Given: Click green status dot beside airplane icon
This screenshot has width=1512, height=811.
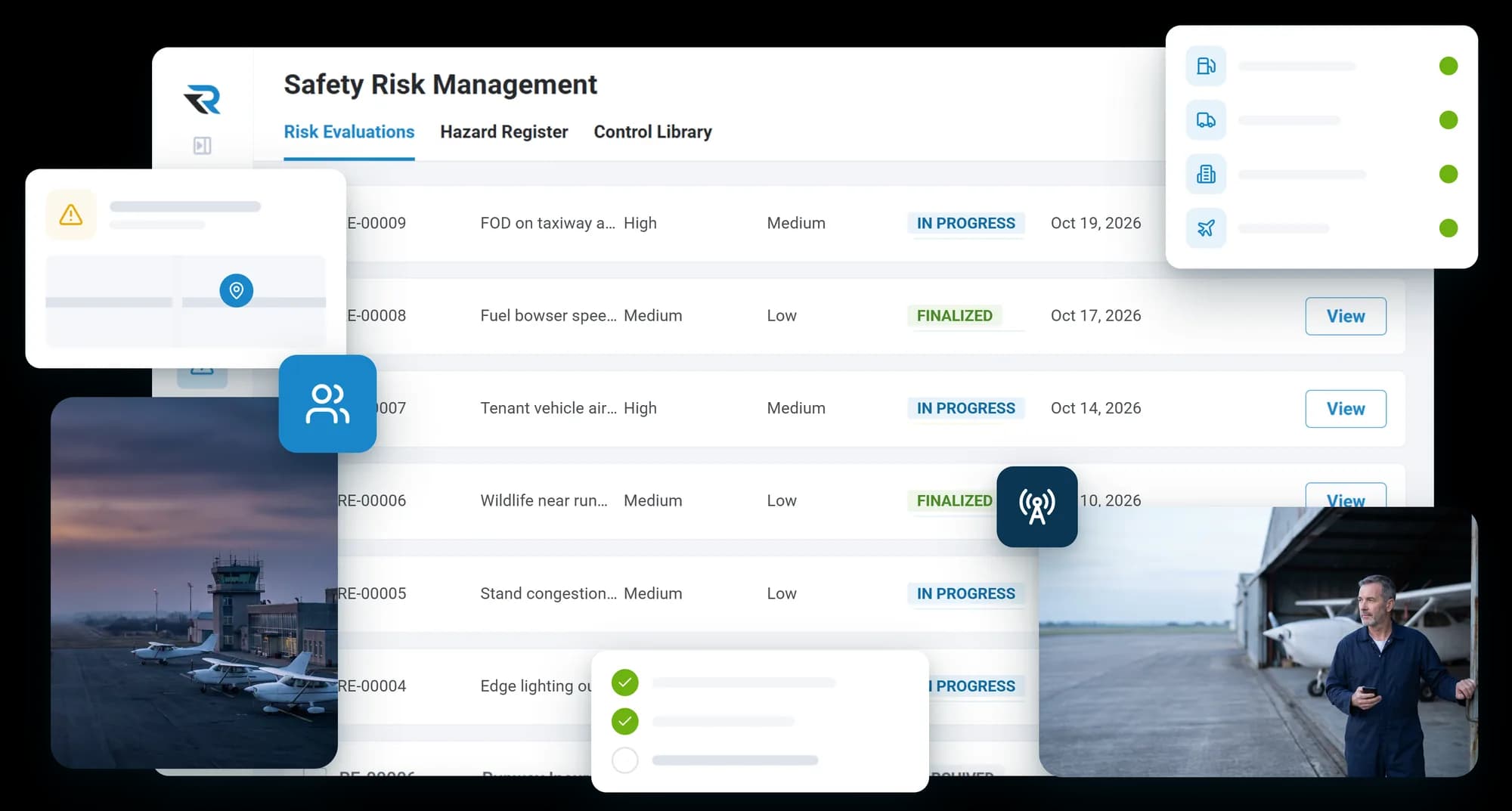Looking at the screenshot, I should pyautogui.click(x=1448, y=228).
